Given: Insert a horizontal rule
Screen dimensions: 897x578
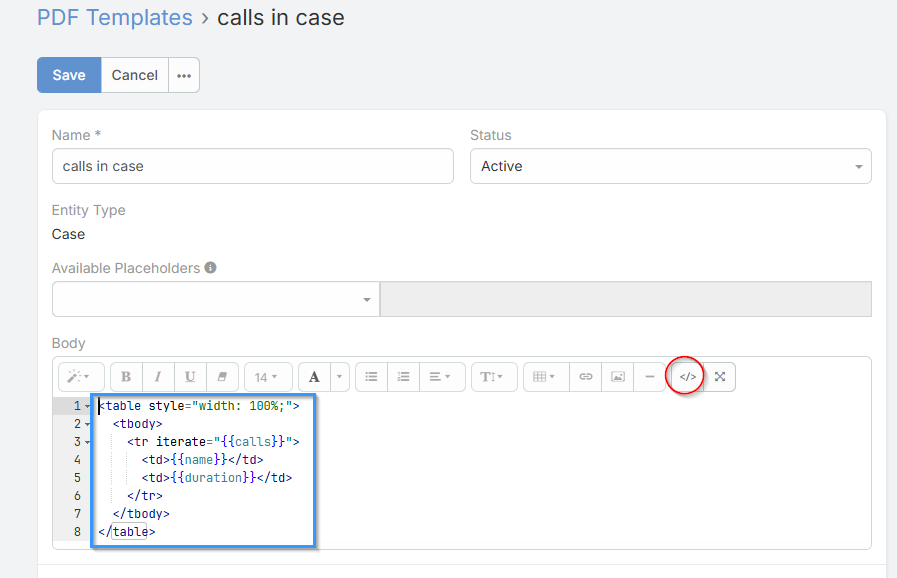Looking at the screenshot, I should click(x=650, y=377).
